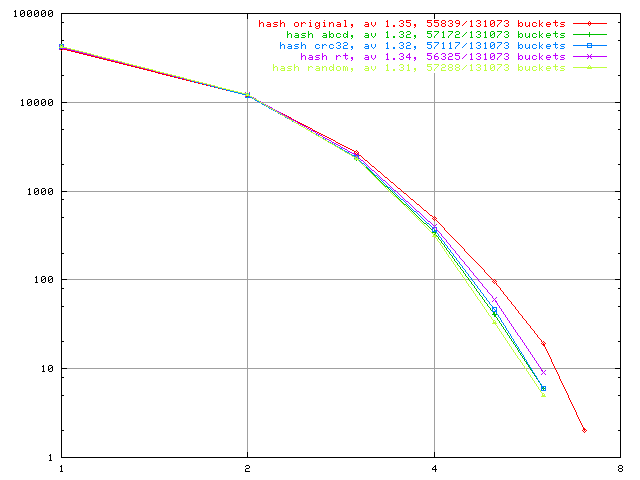Click the purple x legend marker for hash rt
The height and width of the screenshot is (480, 640).
coord(590,57)
